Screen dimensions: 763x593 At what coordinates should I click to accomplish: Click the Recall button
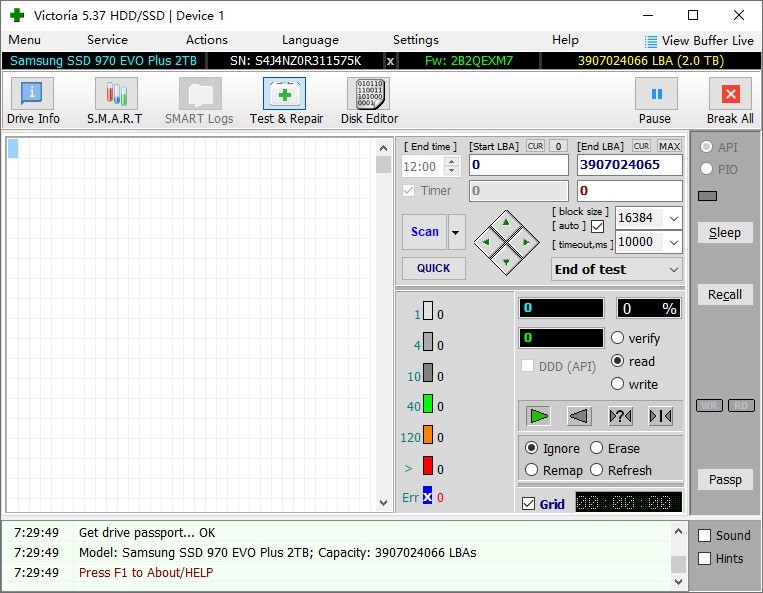pos(725,295)
